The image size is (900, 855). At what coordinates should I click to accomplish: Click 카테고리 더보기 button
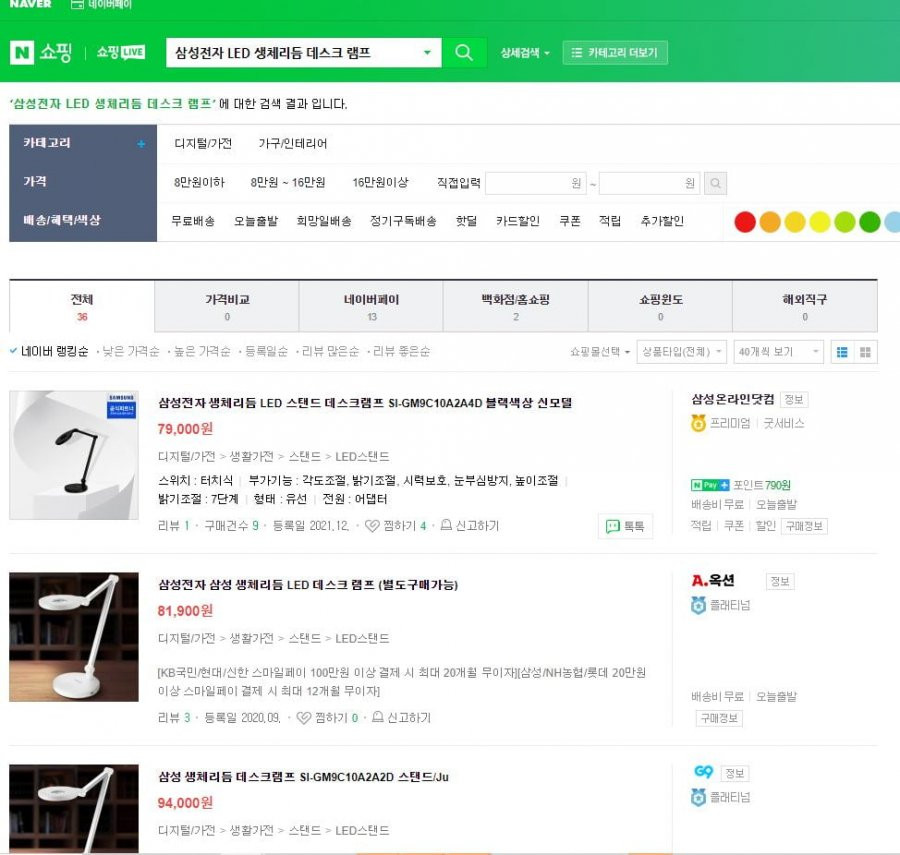(615, 53)
